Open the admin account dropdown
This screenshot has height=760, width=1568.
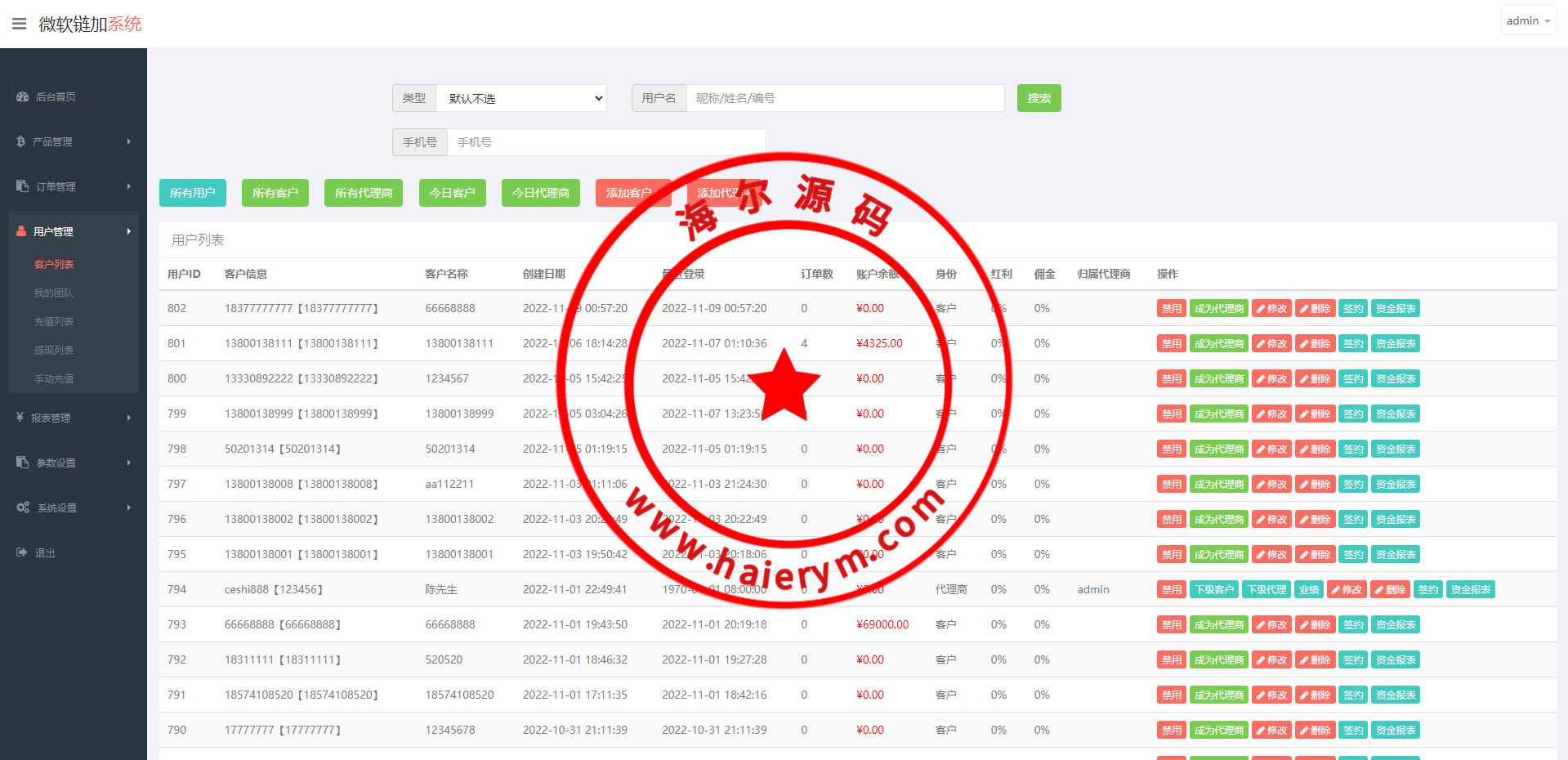pyautogui.click(x=1527, y=21)
